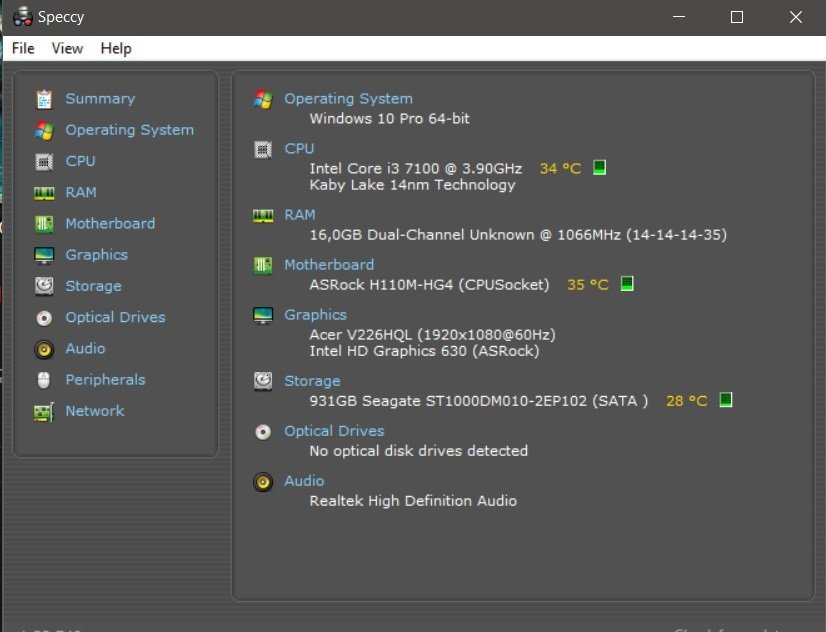Click the Operating System heading link in main panel
This screenshot has width=826, height=632.
348,99
